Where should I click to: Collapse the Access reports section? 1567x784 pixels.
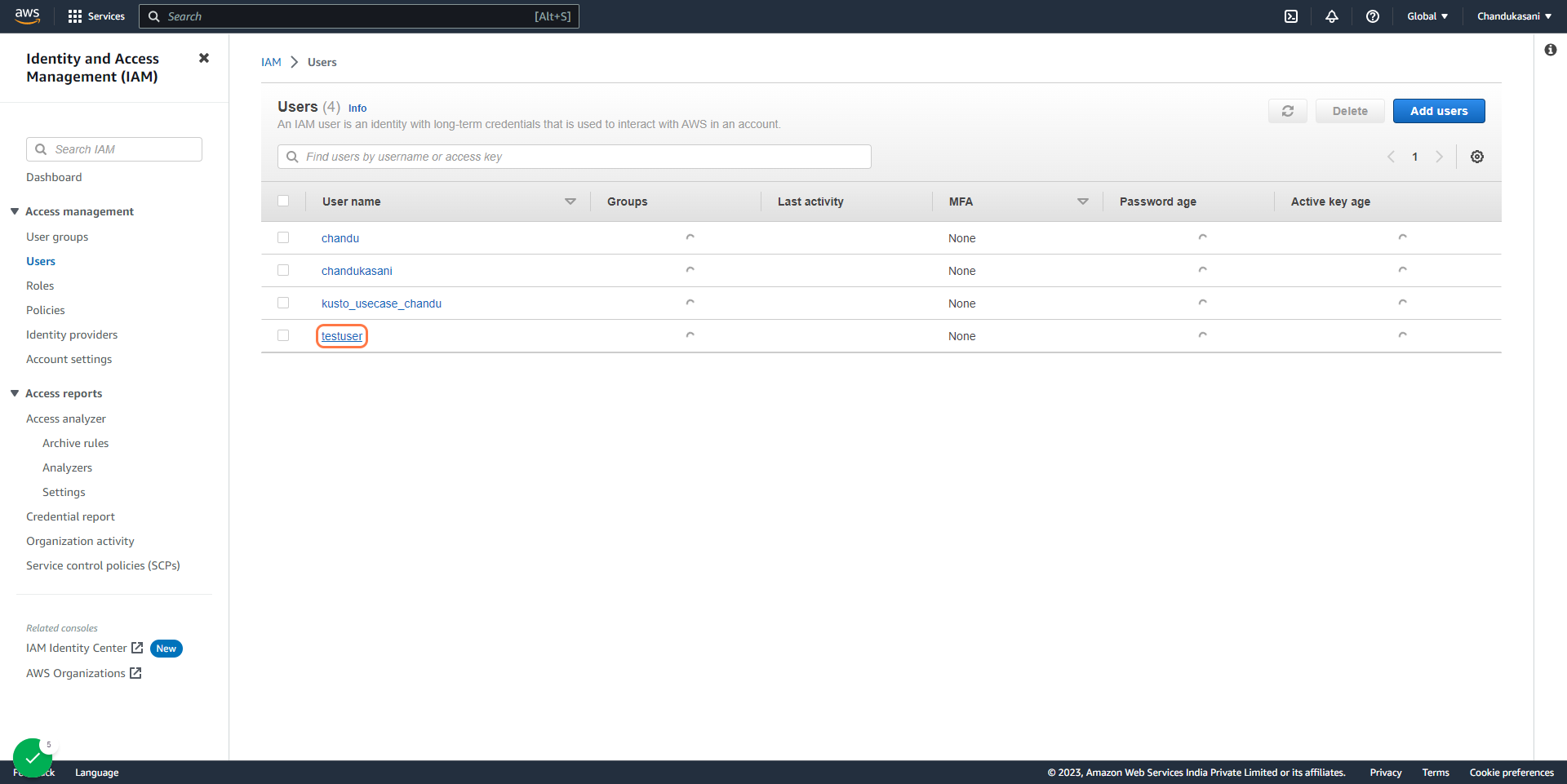tap(15, 393)
